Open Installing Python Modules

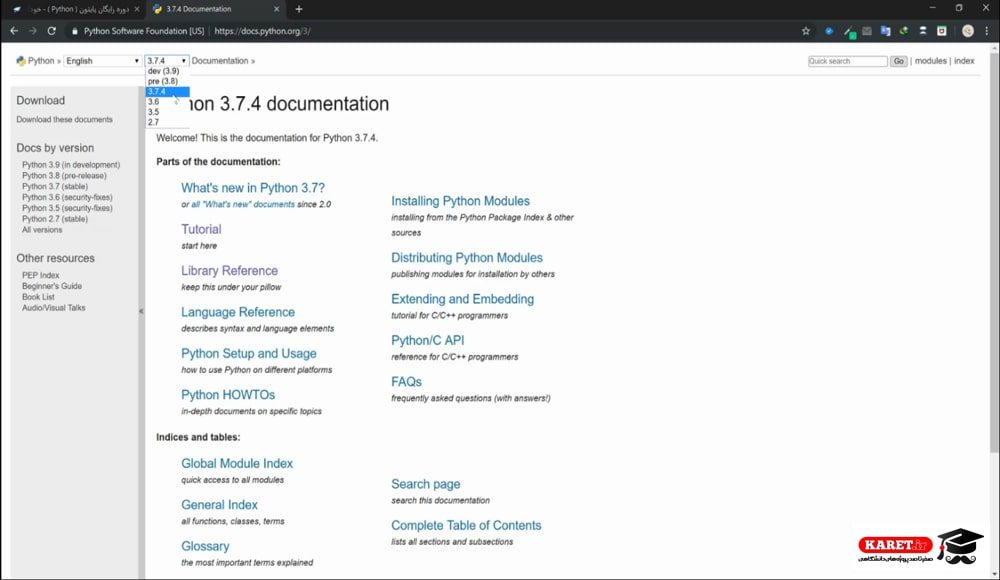(x=460, y=201)
